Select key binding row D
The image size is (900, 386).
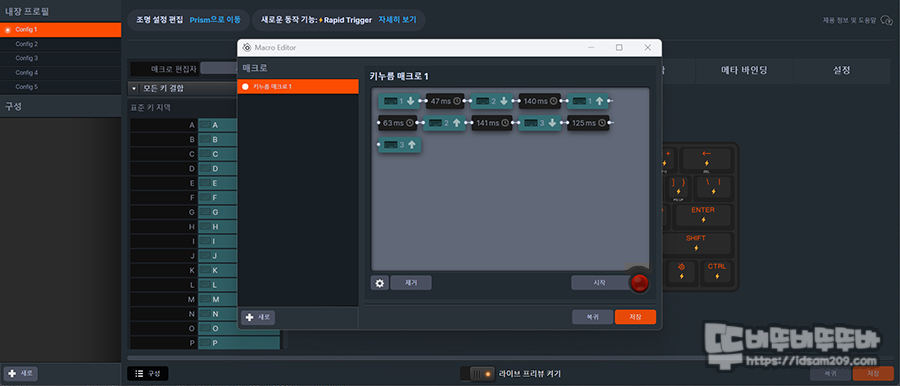184,169
